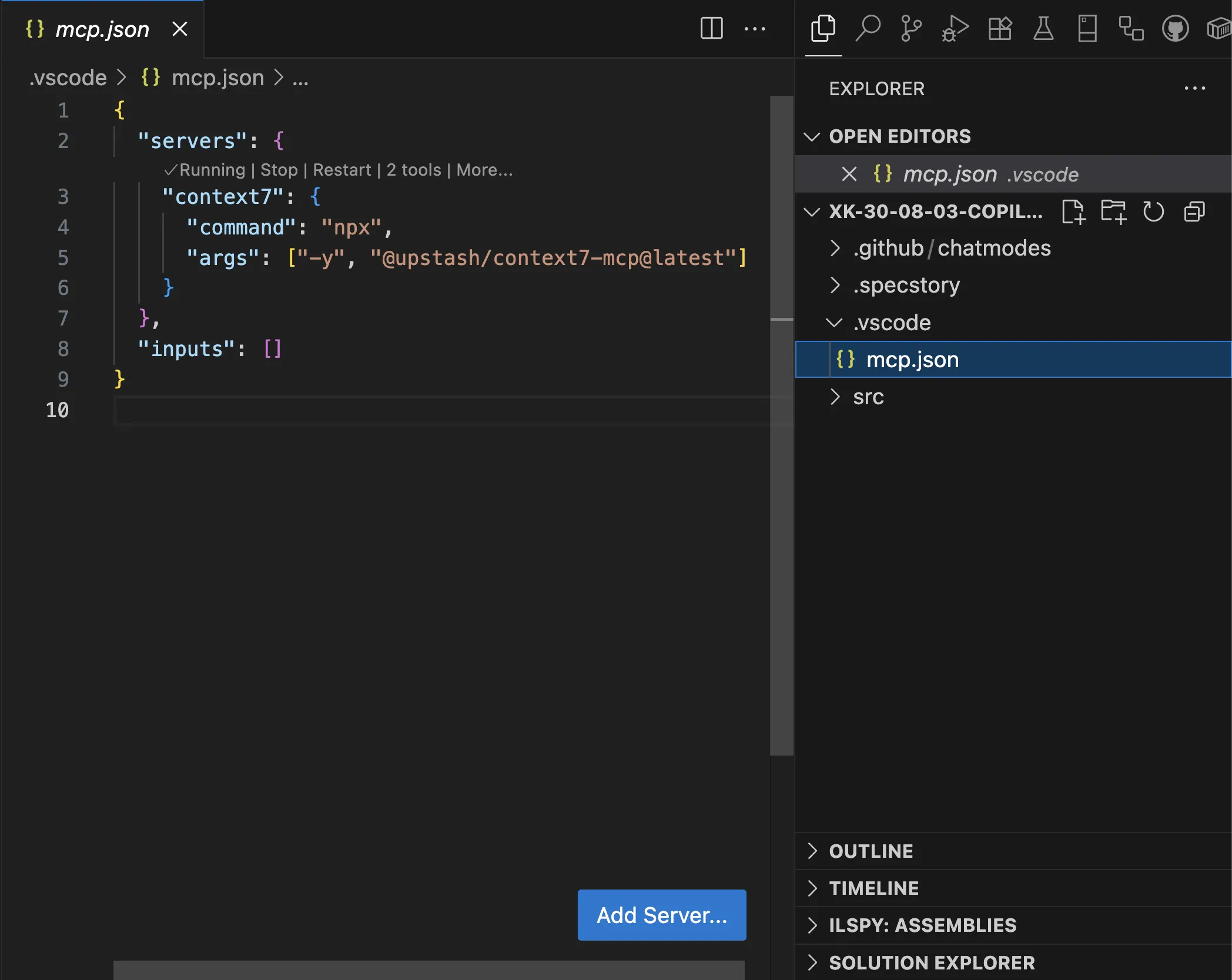This screenshot has width=1232, height=980.
Task: Open the Extensions view icon
Action: (x=999, y=28)
